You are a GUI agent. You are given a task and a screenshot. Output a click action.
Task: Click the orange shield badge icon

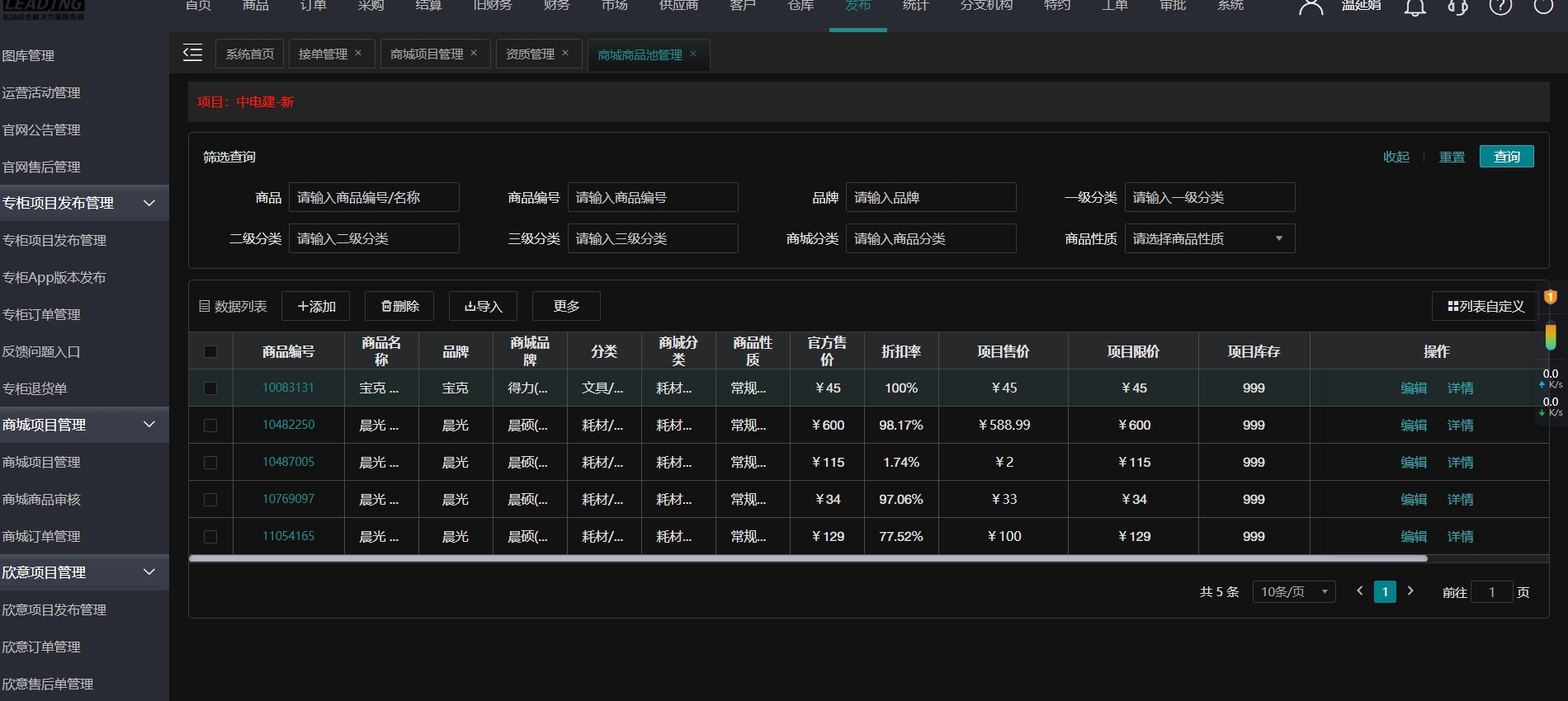tap(1551, 297)
